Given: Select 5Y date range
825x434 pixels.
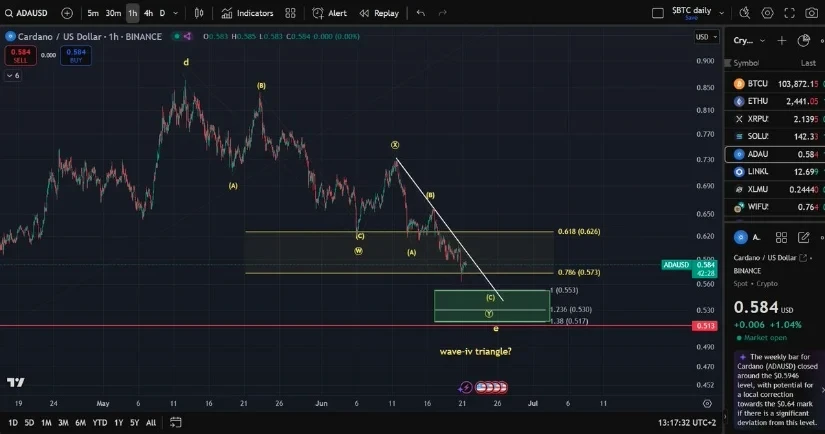Looking at the screenshot, I should pos(135,422).
